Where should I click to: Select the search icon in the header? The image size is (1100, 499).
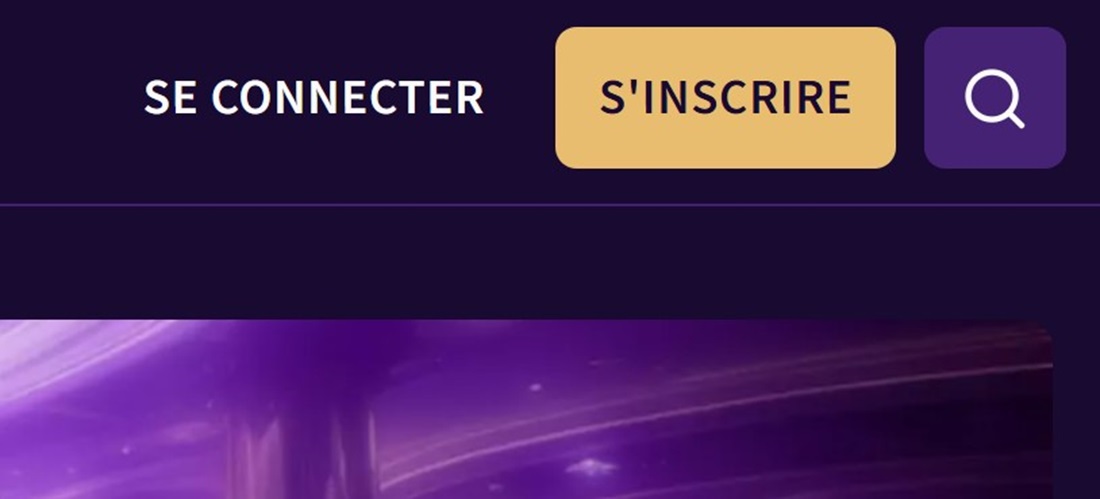coord(994,98)
